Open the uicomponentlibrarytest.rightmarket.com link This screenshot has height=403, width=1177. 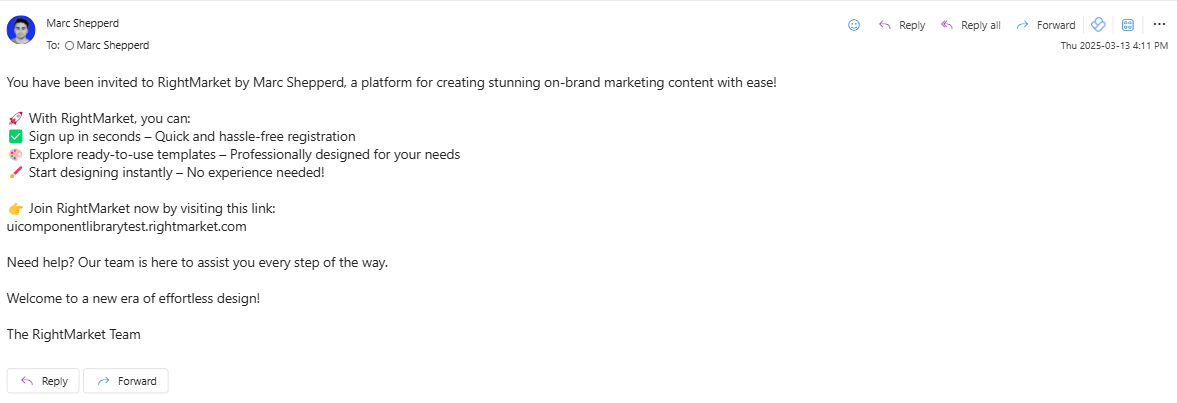(x=126, y=226)
